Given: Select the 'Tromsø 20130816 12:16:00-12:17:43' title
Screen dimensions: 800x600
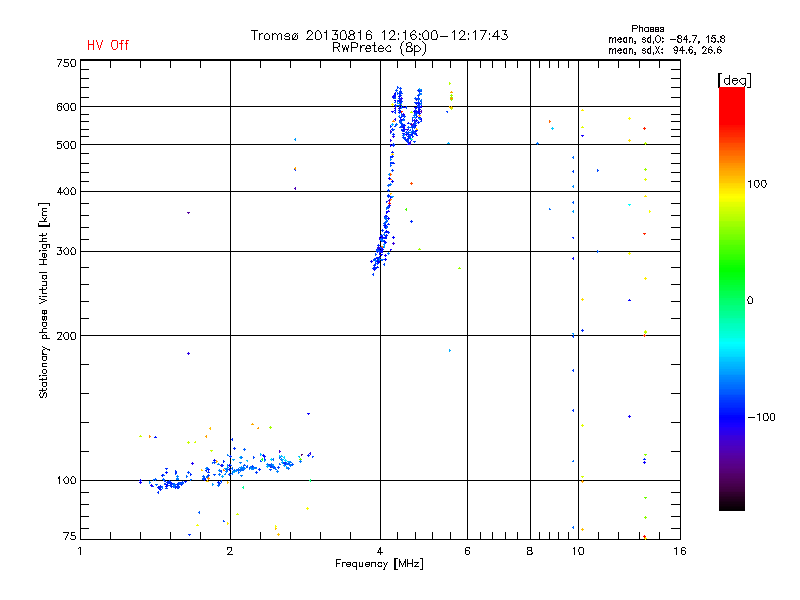Looking at the screenshot, I should click(379, 35).
